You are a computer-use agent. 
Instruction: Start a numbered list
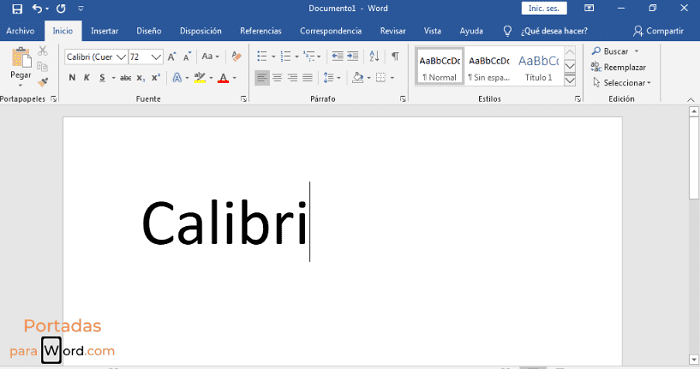click(285, 56)
